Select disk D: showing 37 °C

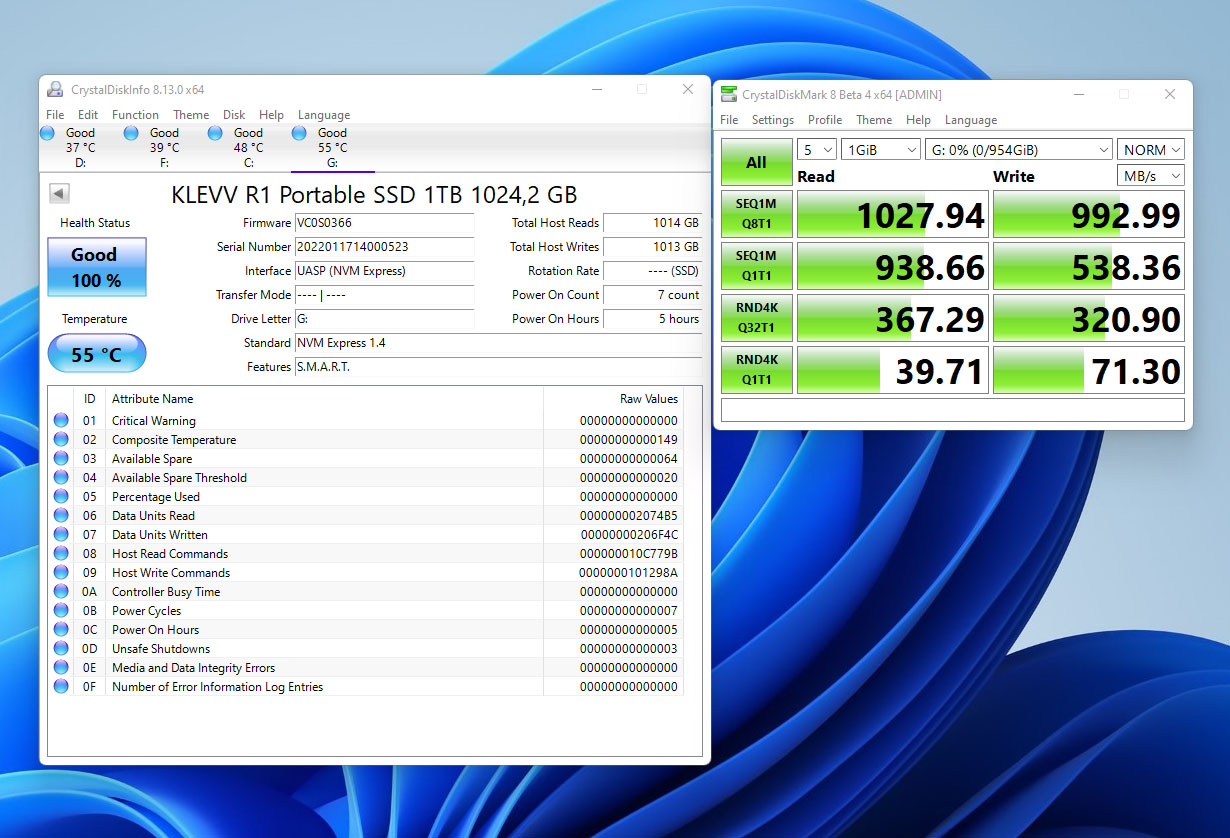(x=80, y=147)
